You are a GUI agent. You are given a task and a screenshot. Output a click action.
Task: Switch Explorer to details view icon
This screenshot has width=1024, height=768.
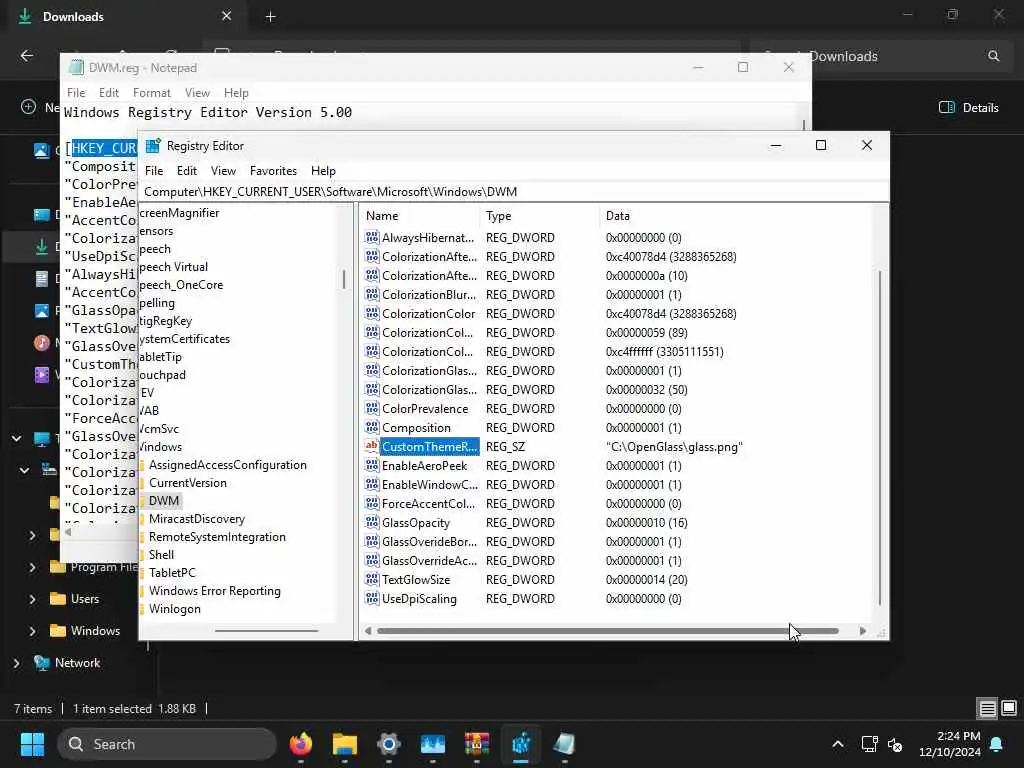[x=987, y=708]
